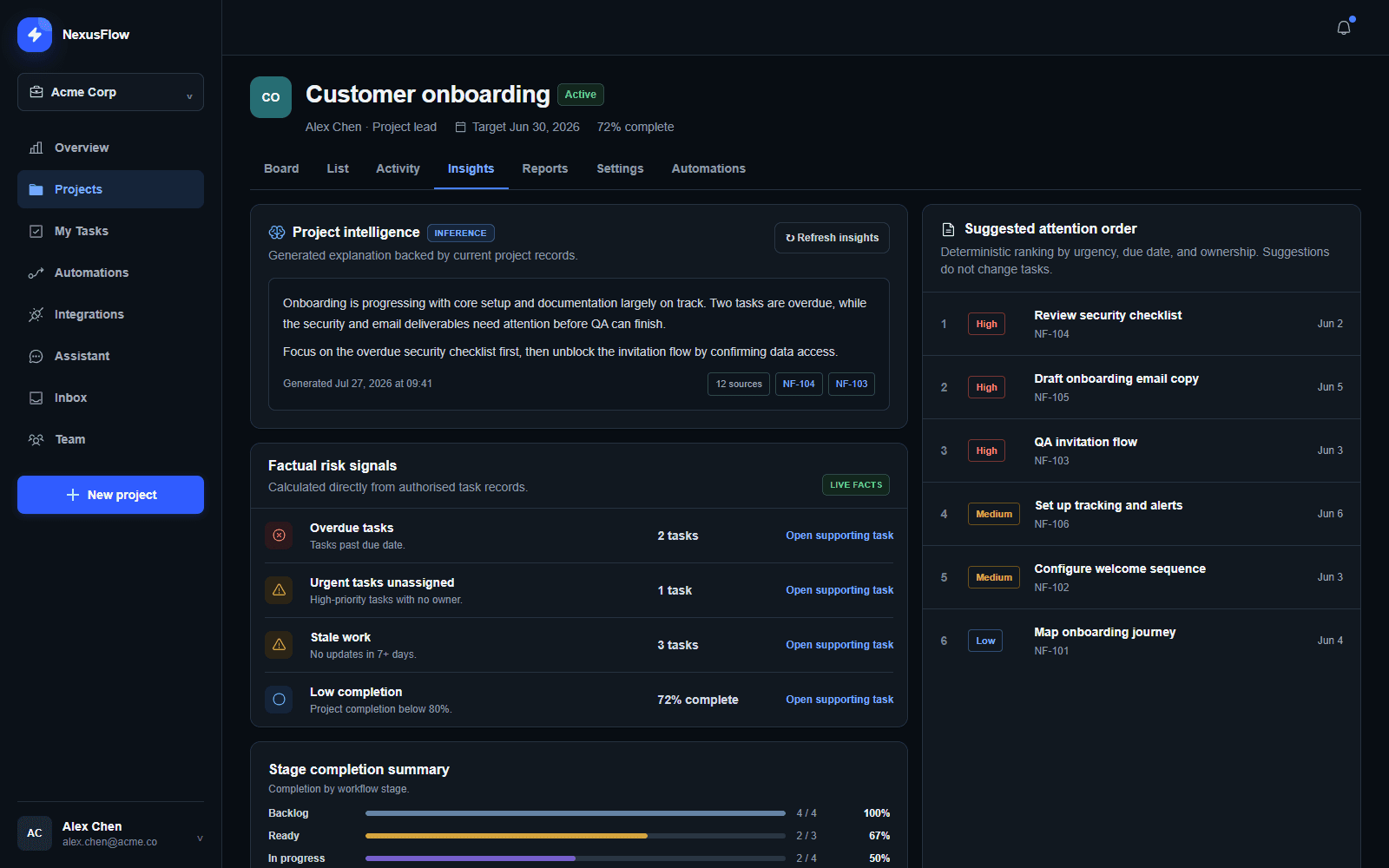The height and width of the screenshot is (868, 1389).
Task: Open the Review security checklist task
Action: click(1142, 324)
